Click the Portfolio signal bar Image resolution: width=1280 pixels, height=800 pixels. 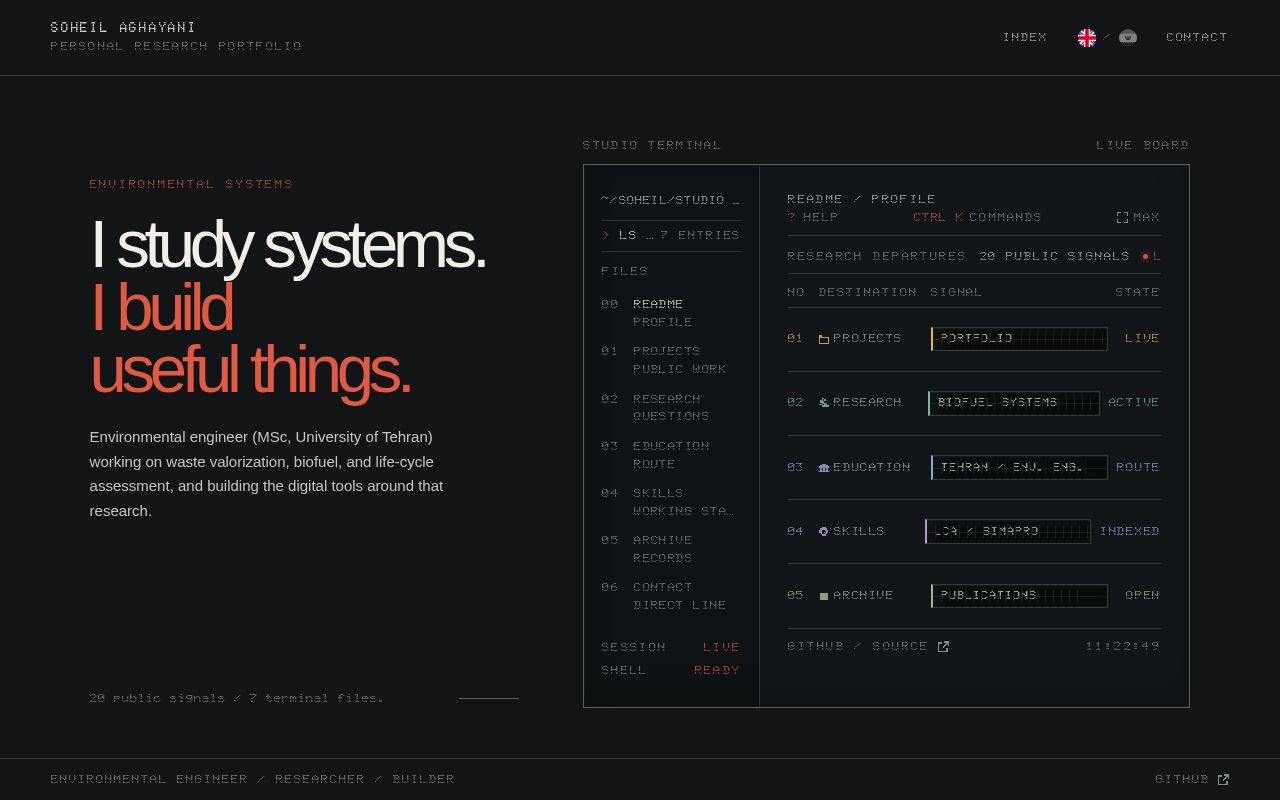tap(1019, 339)
